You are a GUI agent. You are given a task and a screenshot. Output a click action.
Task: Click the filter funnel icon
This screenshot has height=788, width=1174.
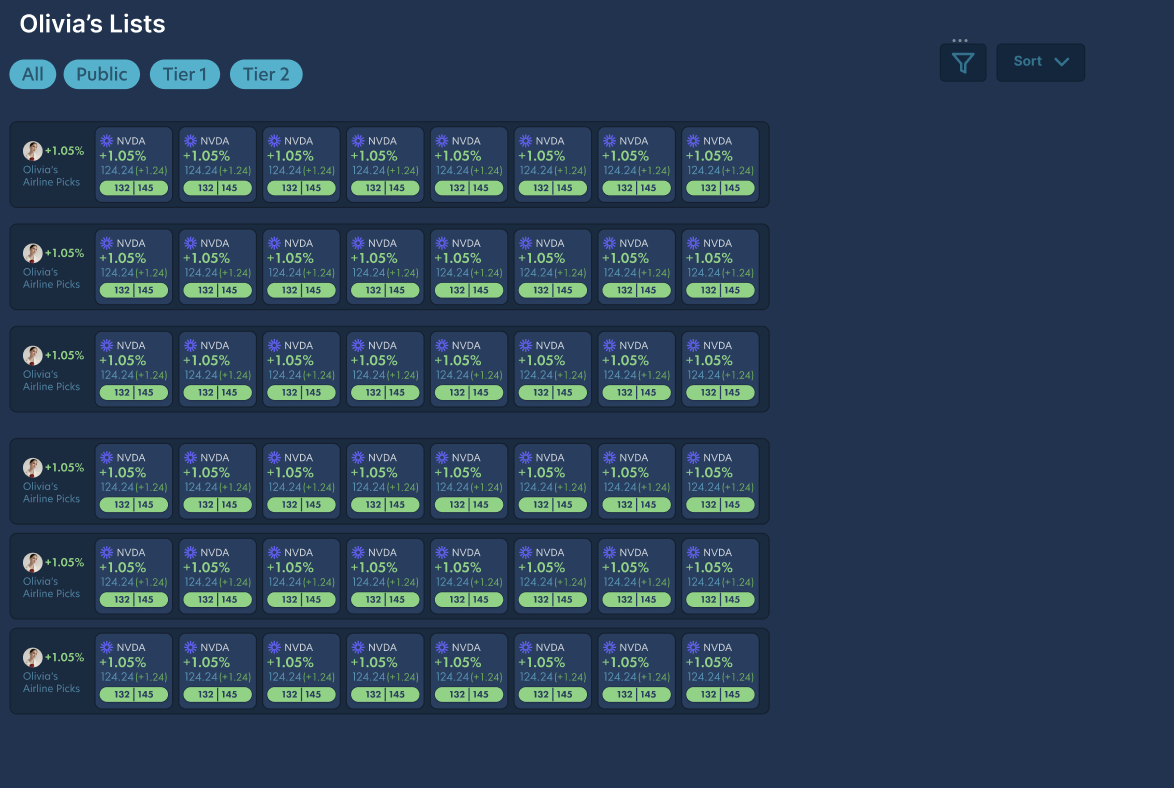(961, 62)
